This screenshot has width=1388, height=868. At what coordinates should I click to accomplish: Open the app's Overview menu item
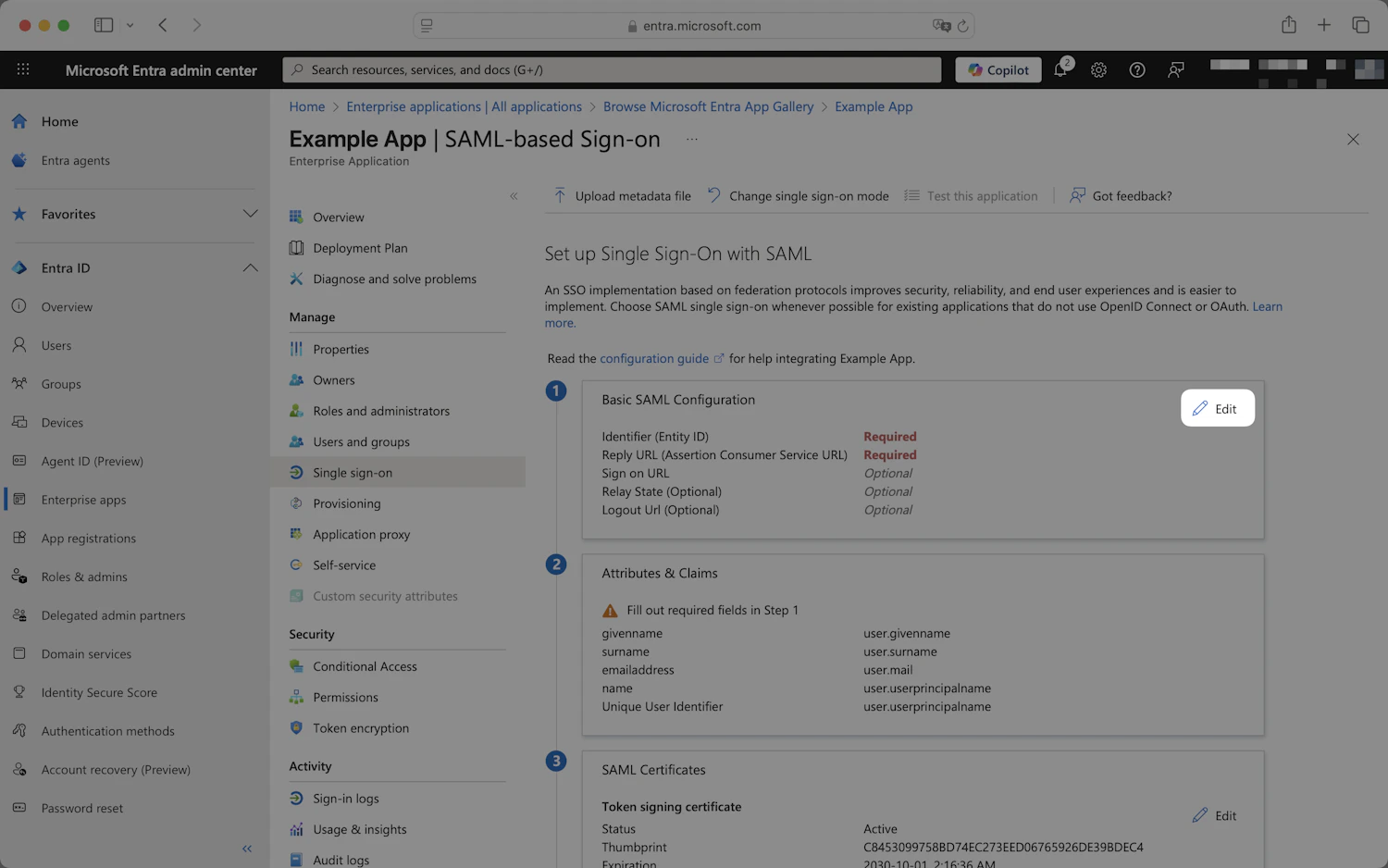click(339, 217)
